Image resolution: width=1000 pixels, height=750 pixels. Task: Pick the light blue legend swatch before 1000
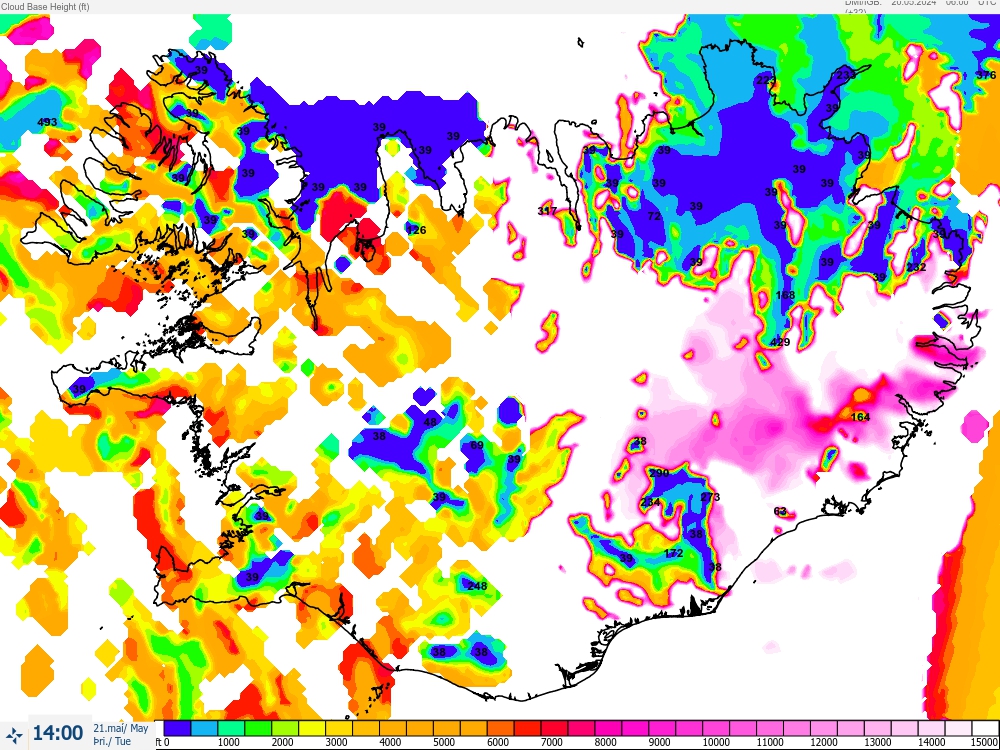pyautogui.click(x=203, y=728)
